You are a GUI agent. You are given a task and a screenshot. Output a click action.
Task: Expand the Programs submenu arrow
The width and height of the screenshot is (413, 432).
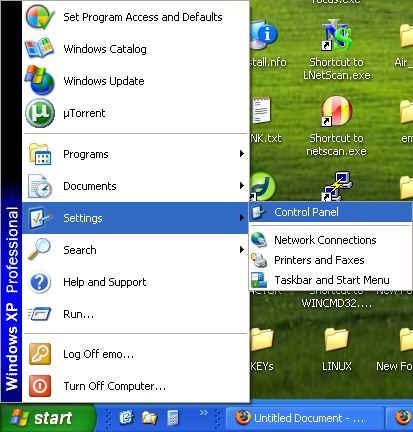pos(242,154)
